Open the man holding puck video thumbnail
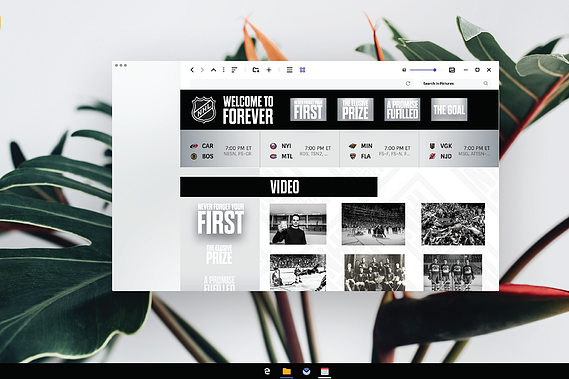 pos(298,224)
